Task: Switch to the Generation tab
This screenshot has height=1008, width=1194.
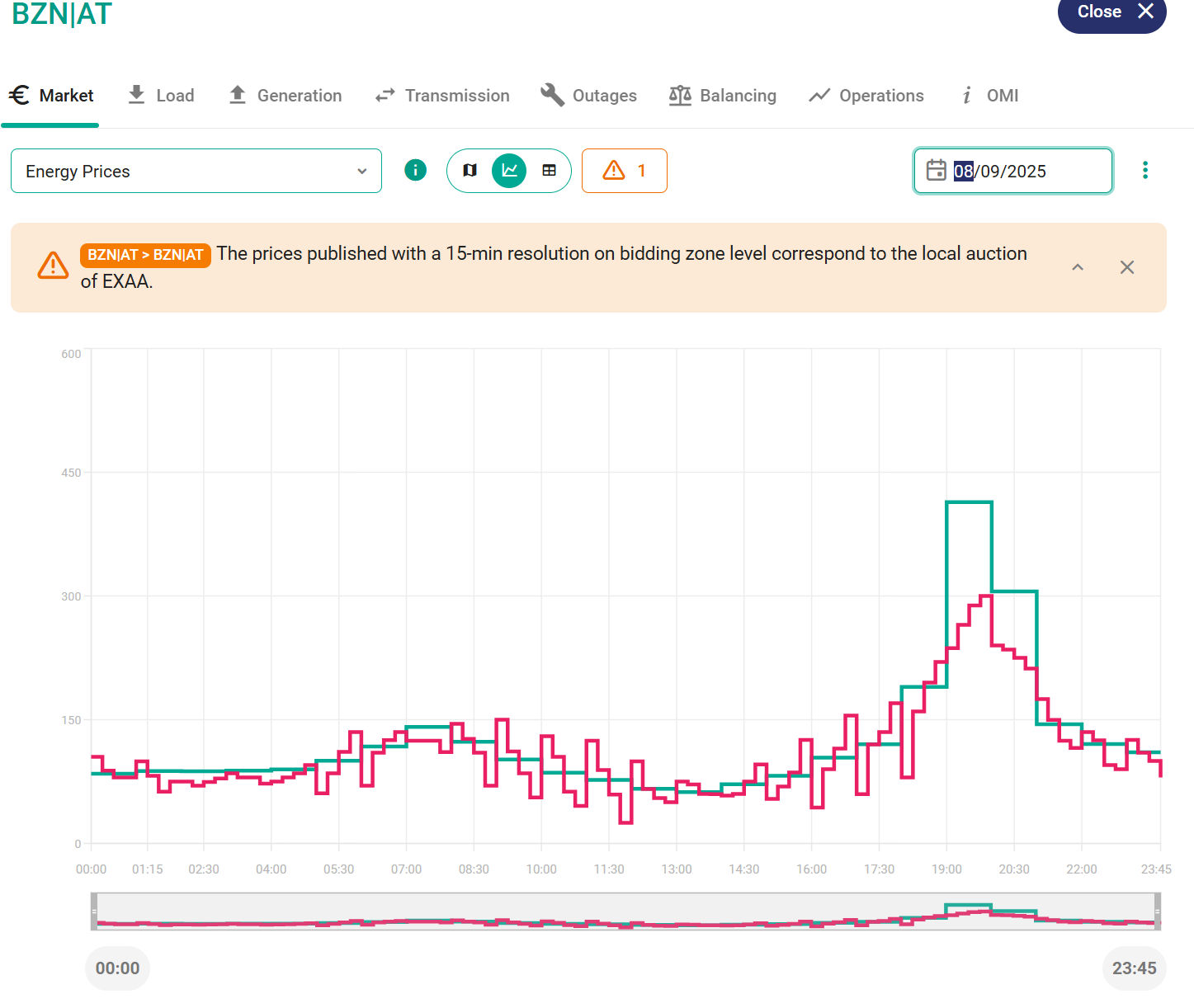Action: click(286, 96)
